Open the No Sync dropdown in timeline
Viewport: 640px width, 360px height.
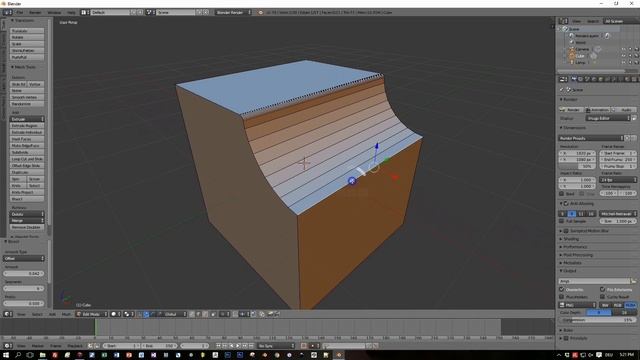[276, 346]
